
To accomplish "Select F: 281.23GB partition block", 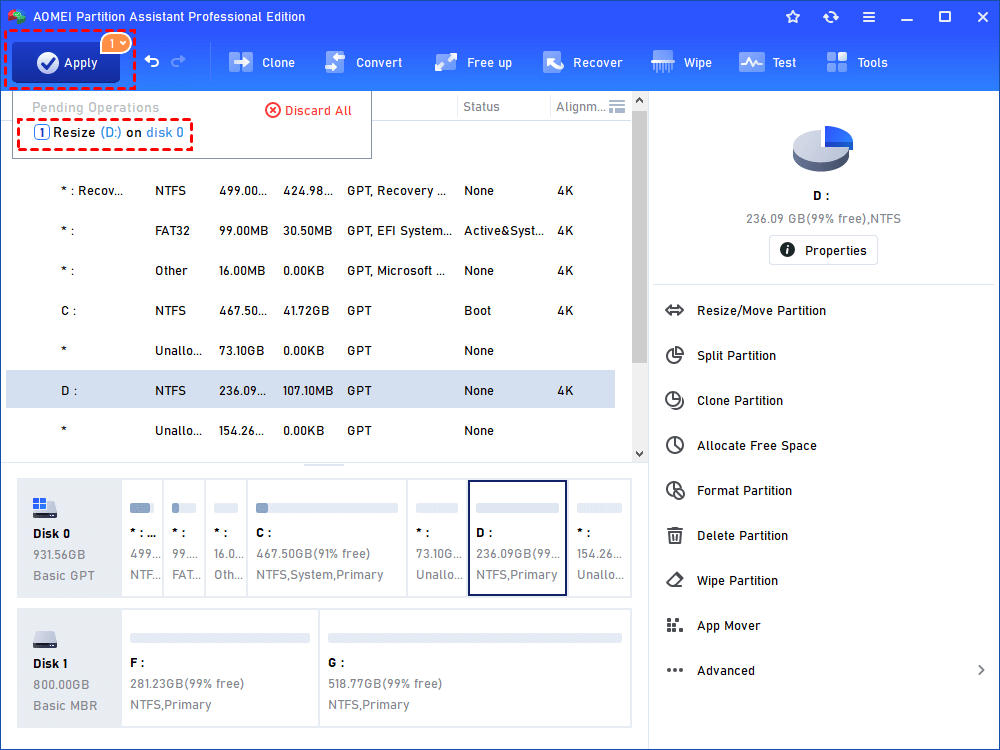I will coord(220,668).
